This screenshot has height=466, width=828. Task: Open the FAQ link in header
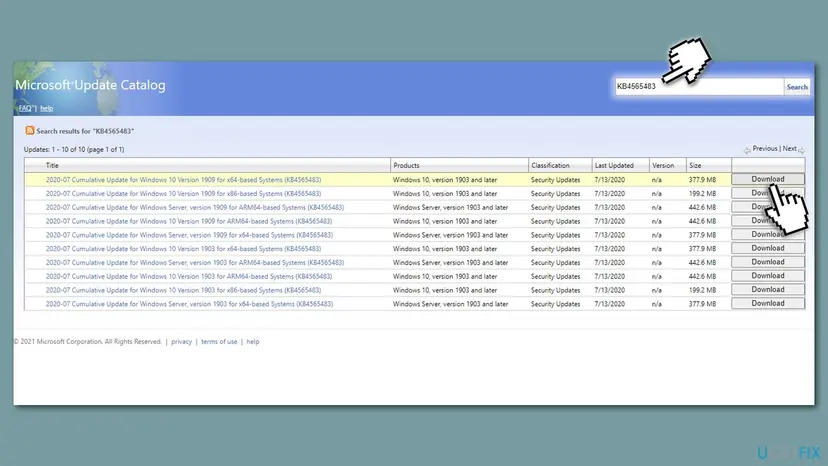click(25, 108)
